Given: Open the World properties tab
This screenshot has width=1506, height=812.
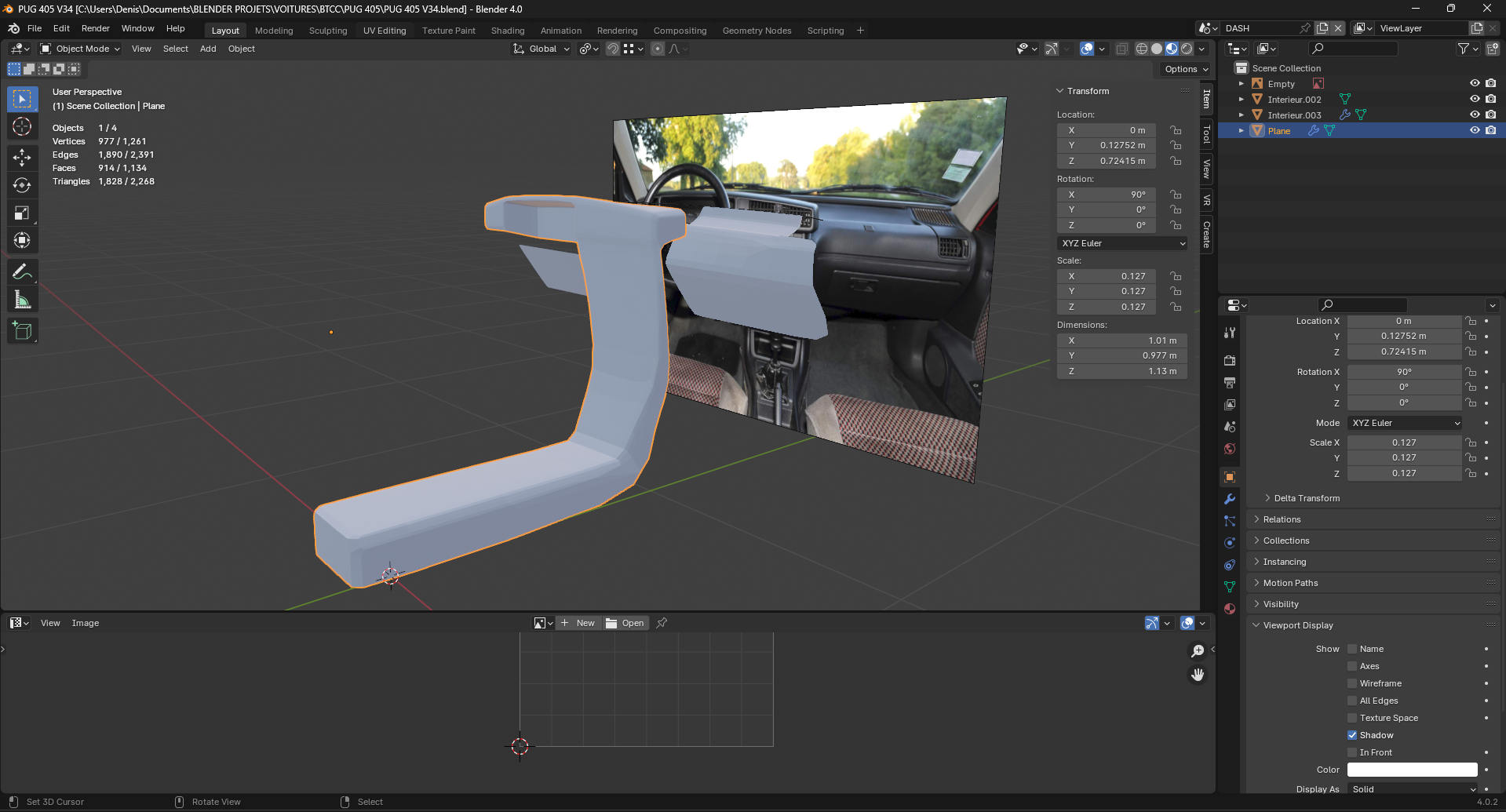Looking at the screenshot, I should click(x=1230, y=449).
